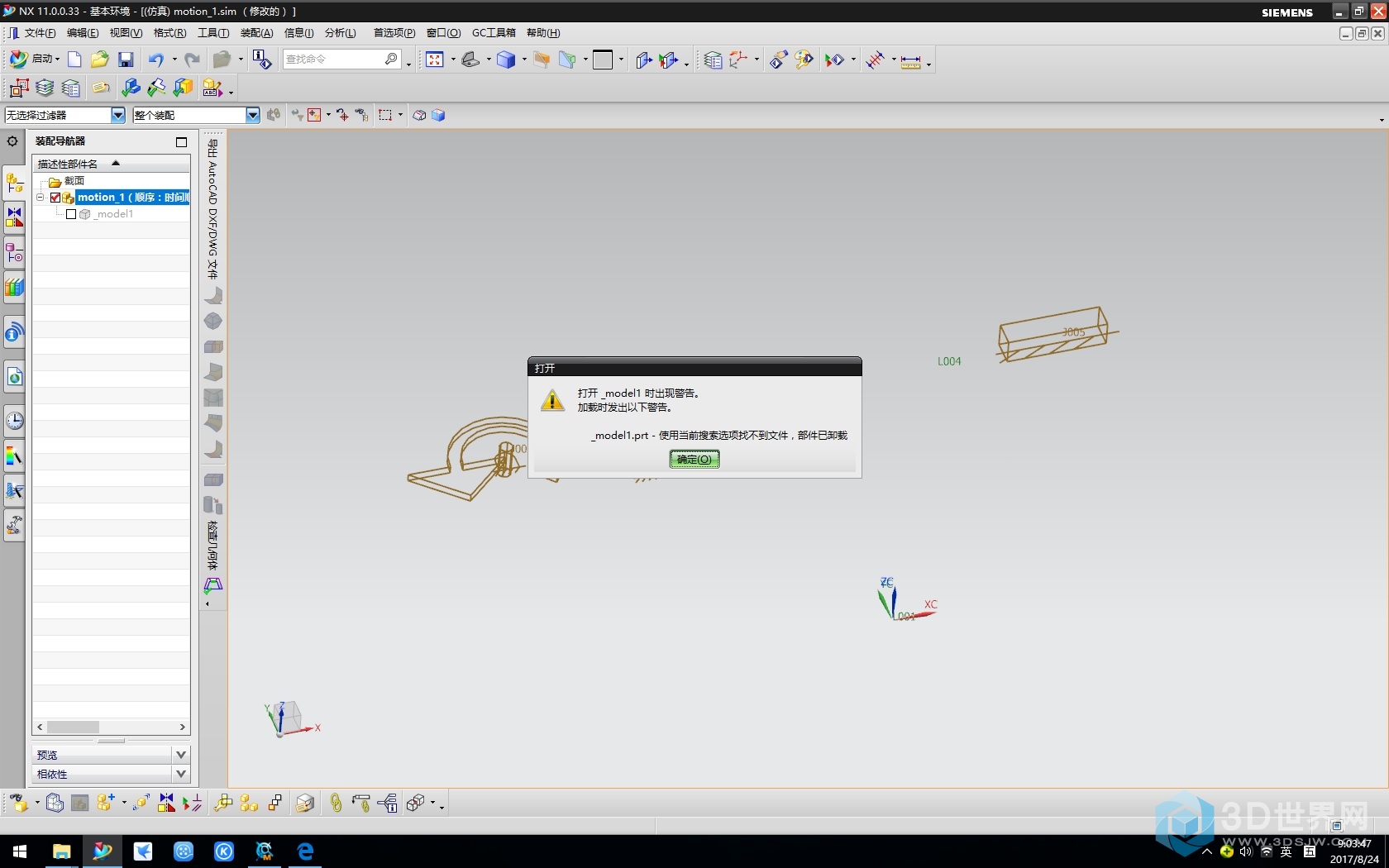Open the File (文件) menu
The image size is (1389, 868).
click(x=40, y=33)
